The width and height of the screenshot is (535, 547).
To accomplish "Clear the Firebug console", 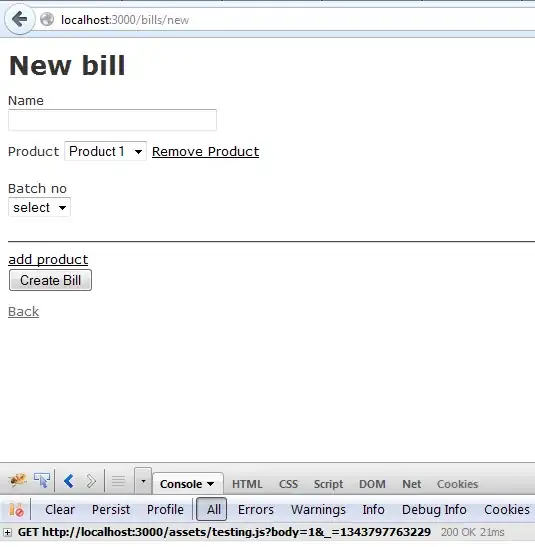I will (60, 510).
